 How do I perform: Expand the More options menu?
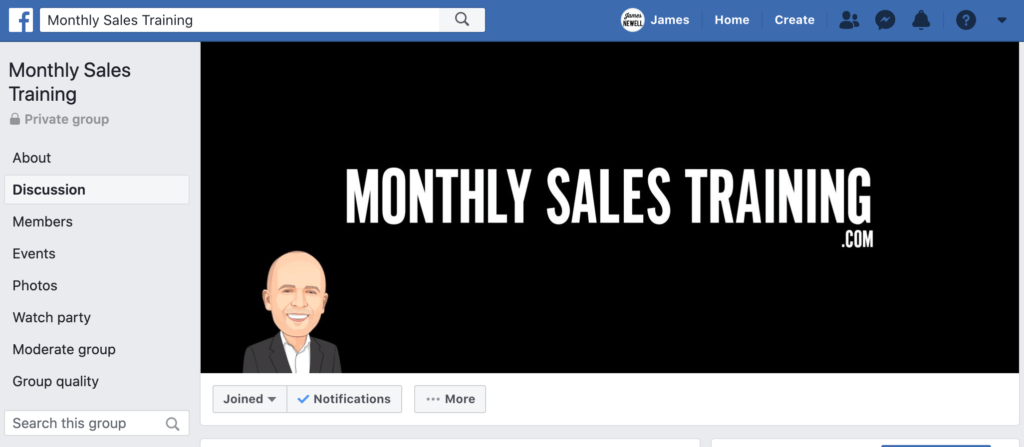(450, 399)
